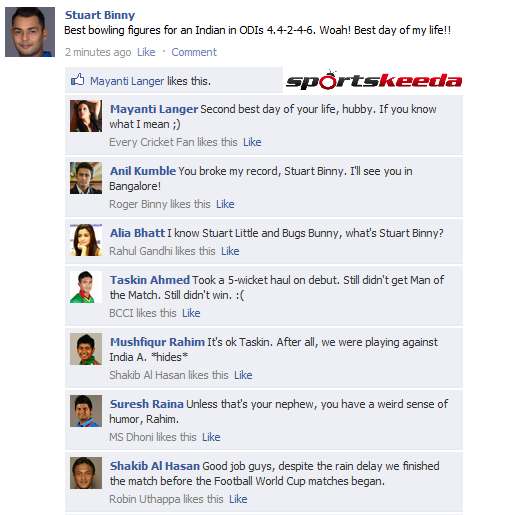
Task: Open Stuart Binny's profile picture
Action: tap(30, 32)
